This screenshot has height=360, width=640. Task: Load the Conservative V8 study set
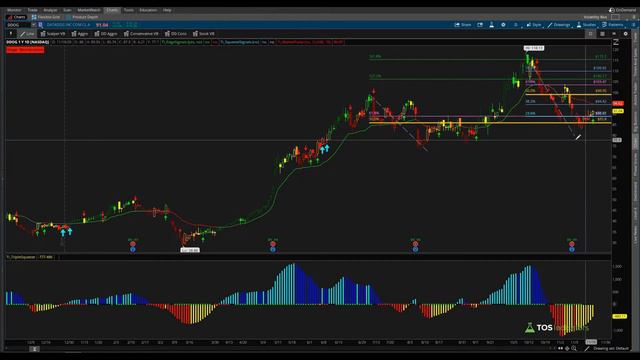coord(141,33)
